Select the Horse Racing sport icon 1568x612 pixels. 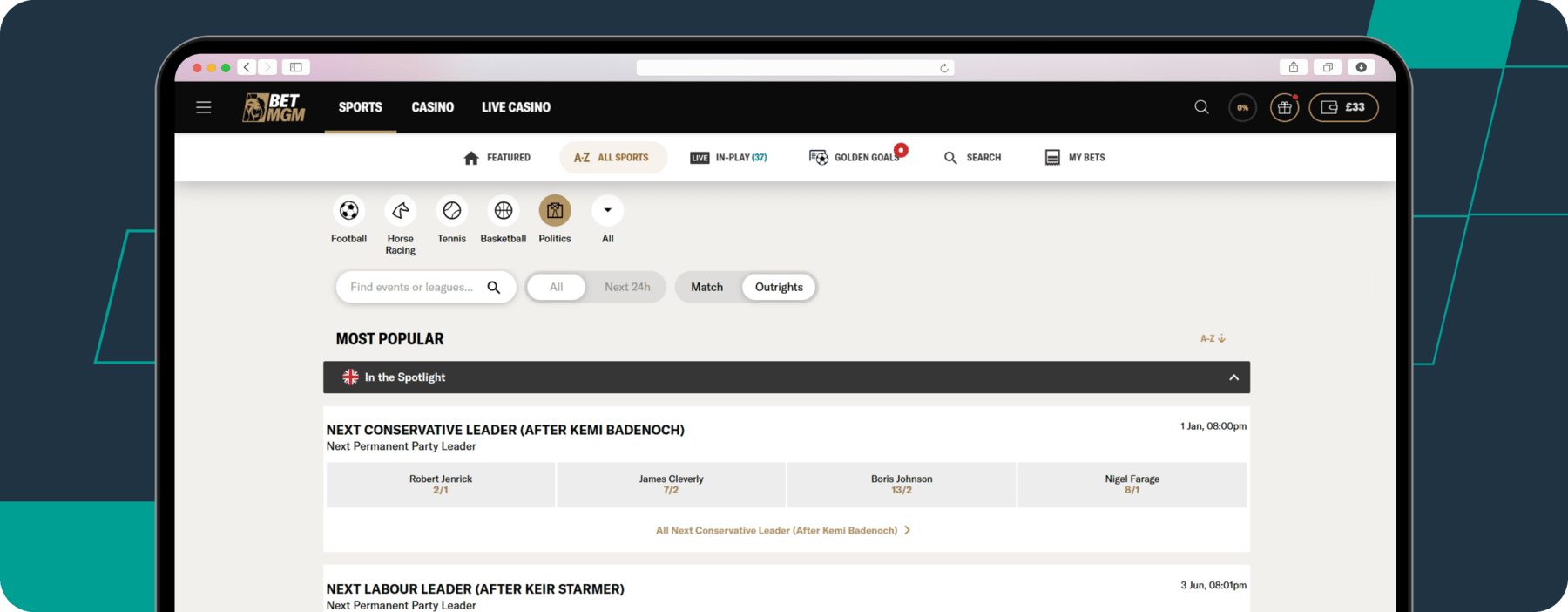click(x=400, y=211)
